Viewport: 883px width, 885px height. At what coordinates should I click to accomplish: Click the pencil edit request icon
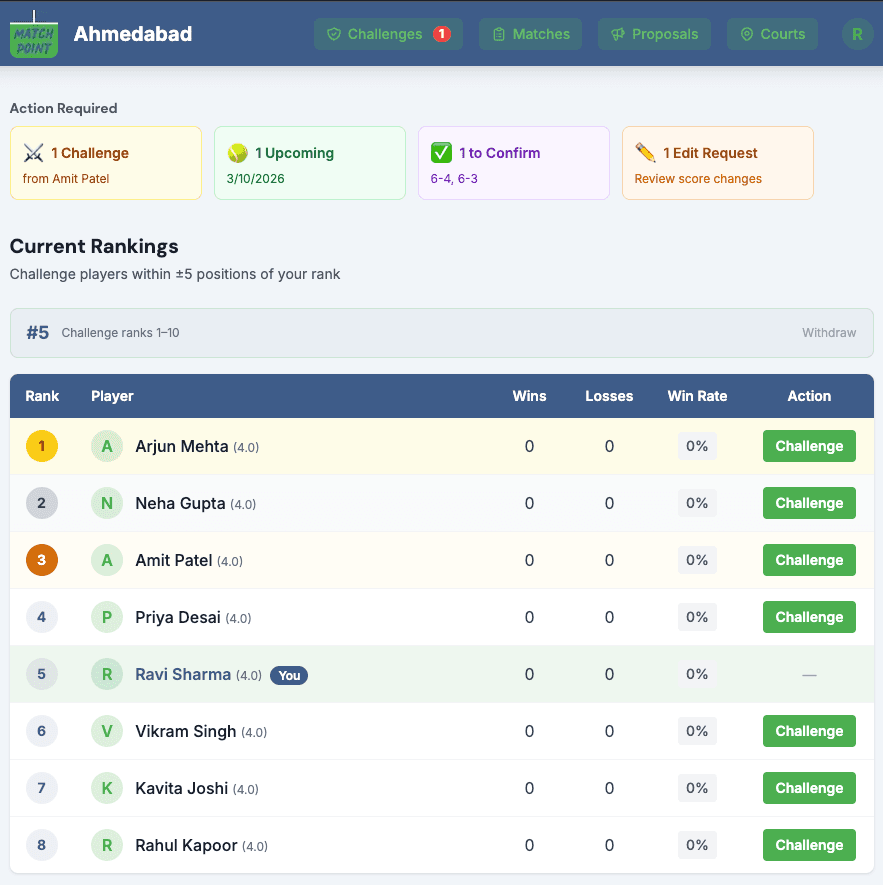point(645,153)
